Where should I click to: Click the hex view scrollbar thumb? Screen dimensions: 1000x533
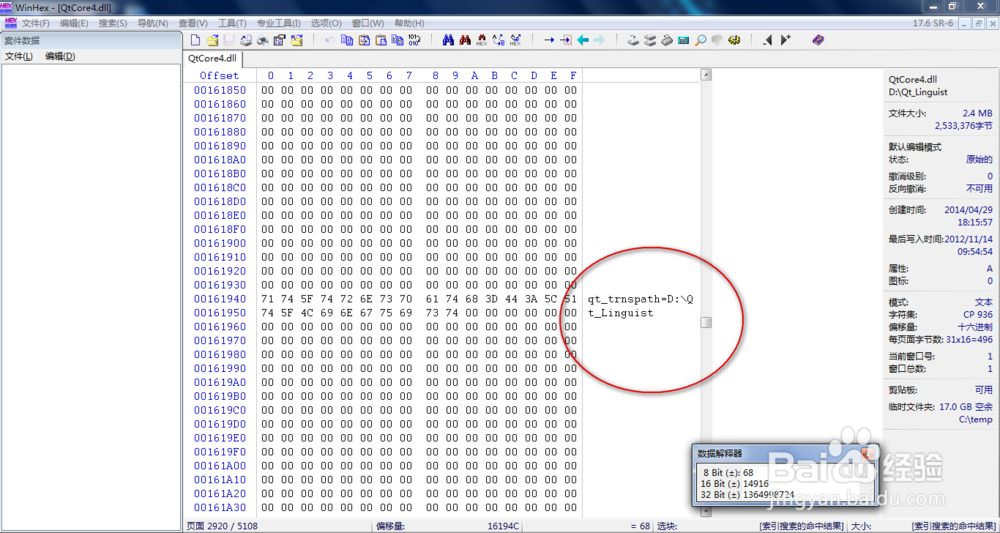[706, 323]
